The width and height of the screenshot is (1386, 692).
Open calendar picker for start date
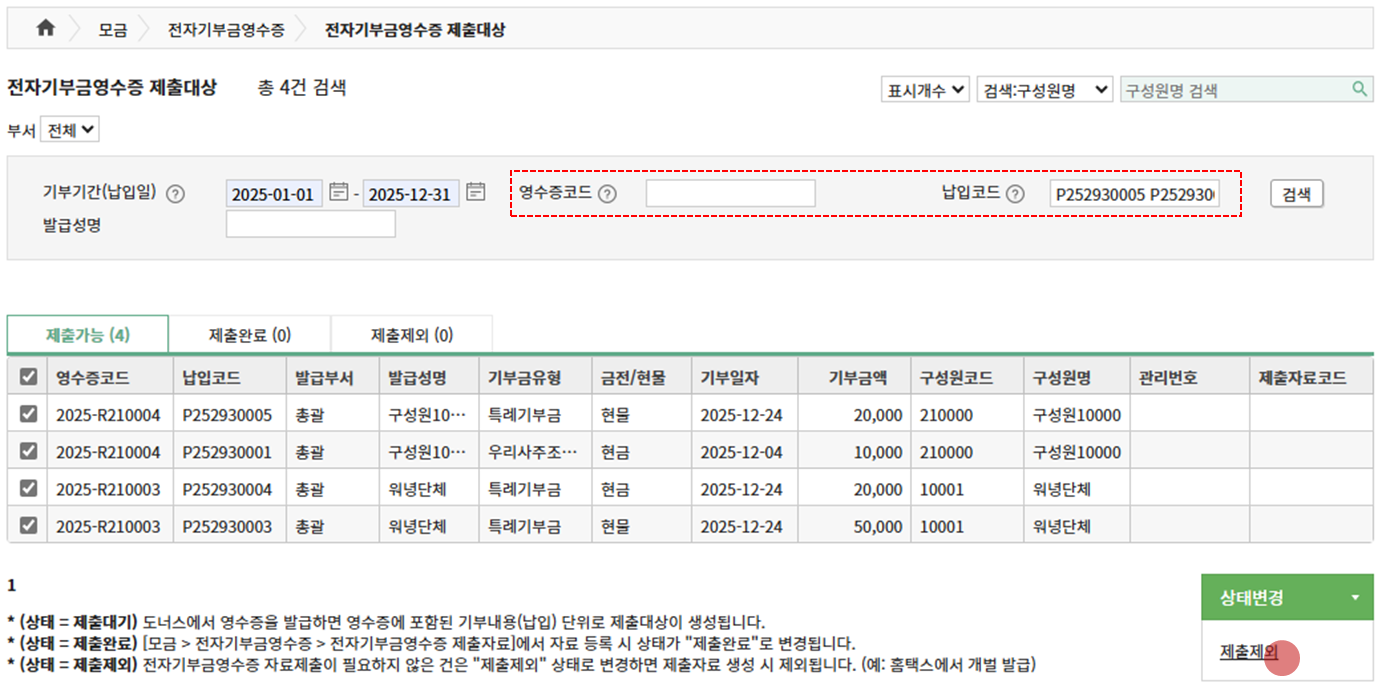(x=339, y=192)
